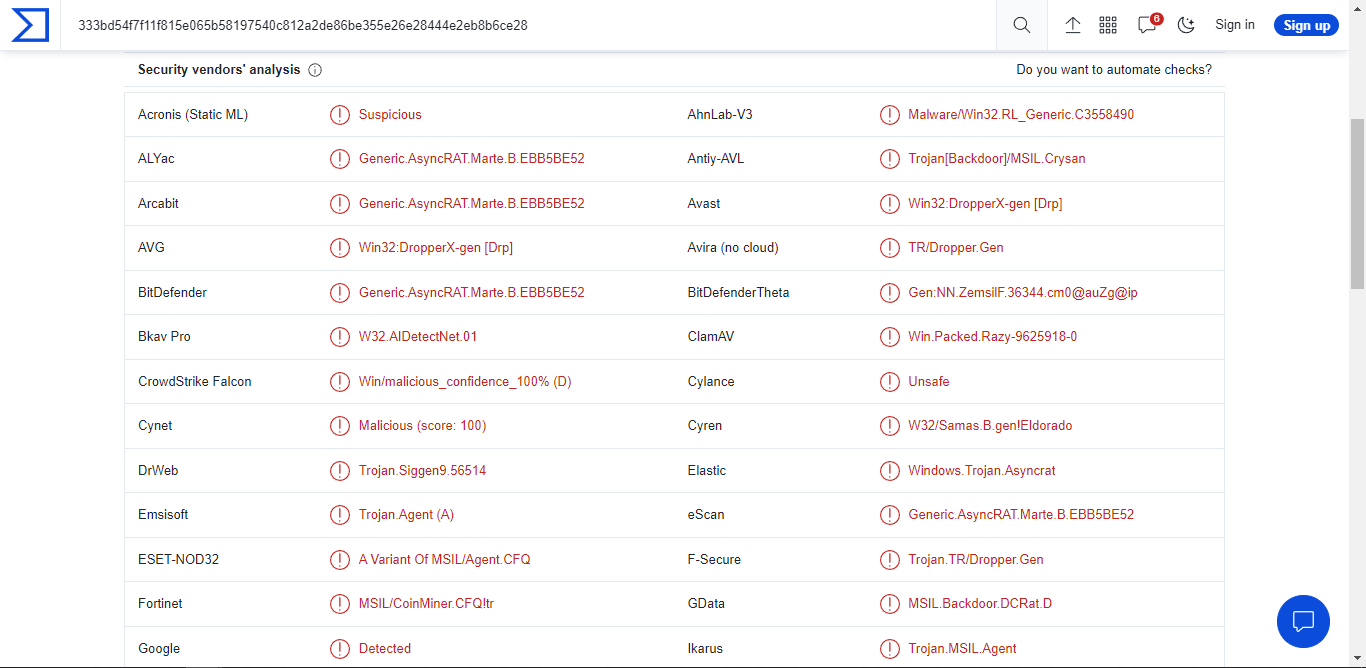The height and width of the screenshot is (668, 1366).
Task: Select 'Malware/Win32.RL_Generic.C3558490' detection text
Action: coord(1021,115)
